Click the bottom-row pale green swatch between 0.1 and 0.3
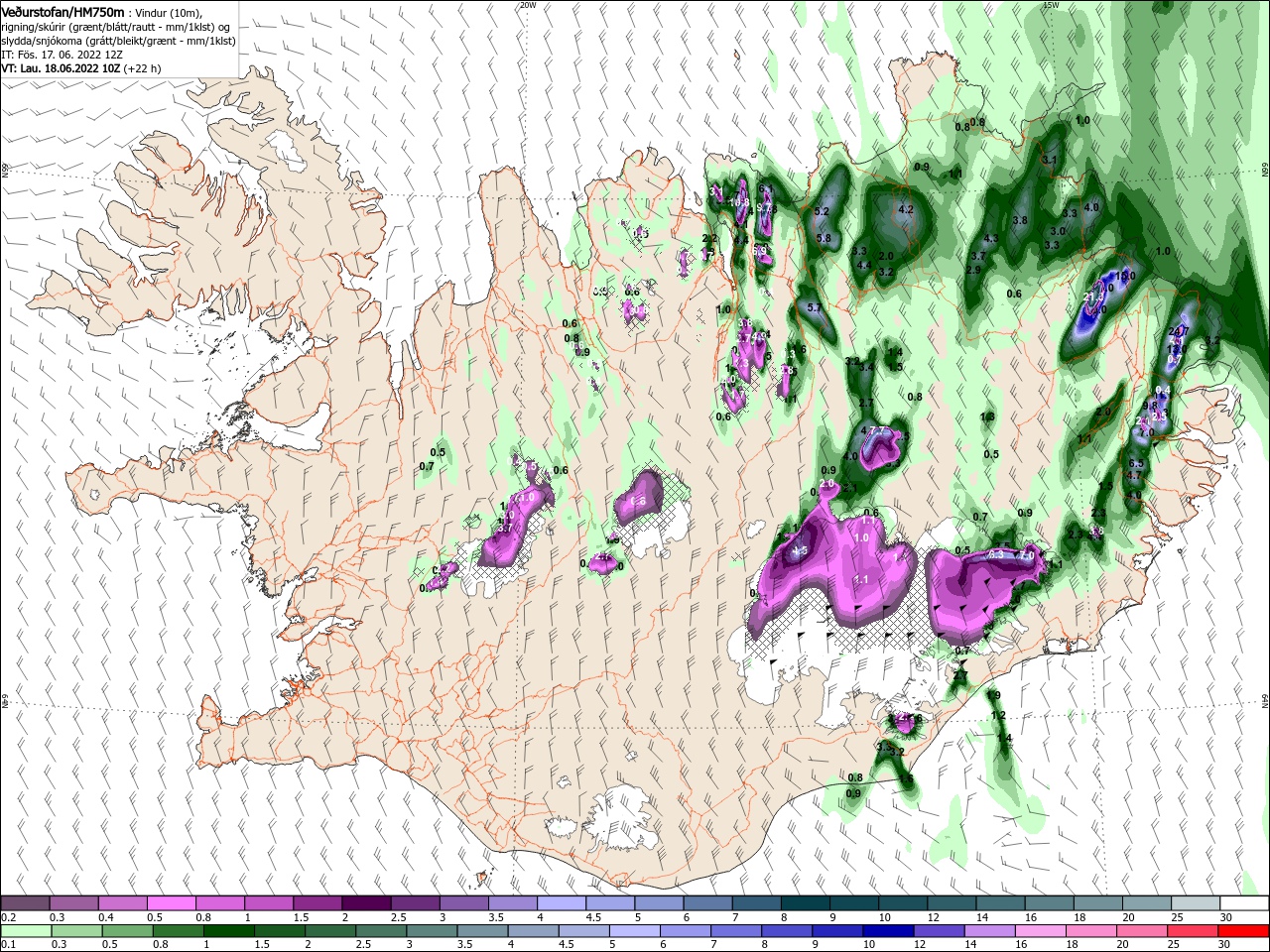The width and height of the screenshot is (1270, 952). tap(26, 931)
